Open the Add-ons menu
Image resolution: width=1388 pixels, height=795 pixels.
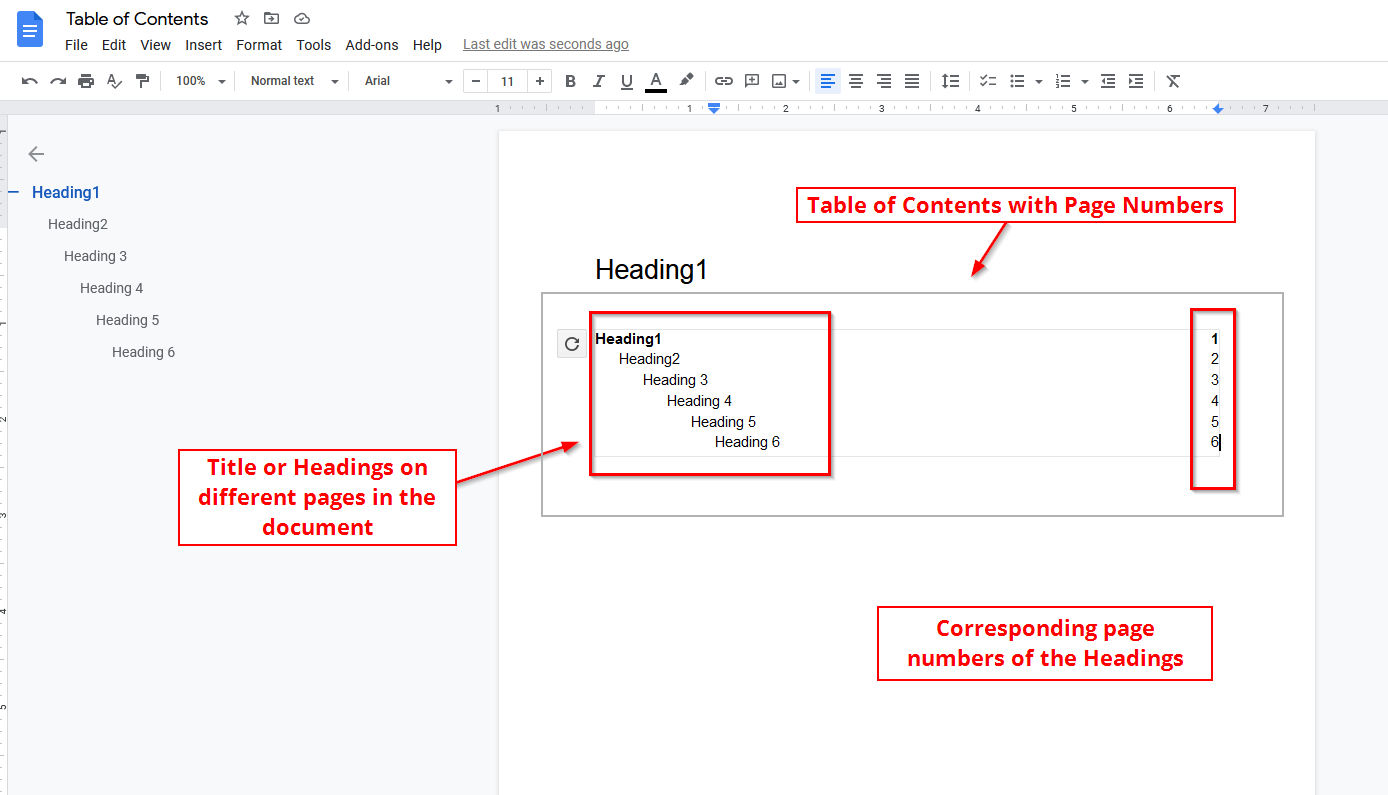[372, 45]
